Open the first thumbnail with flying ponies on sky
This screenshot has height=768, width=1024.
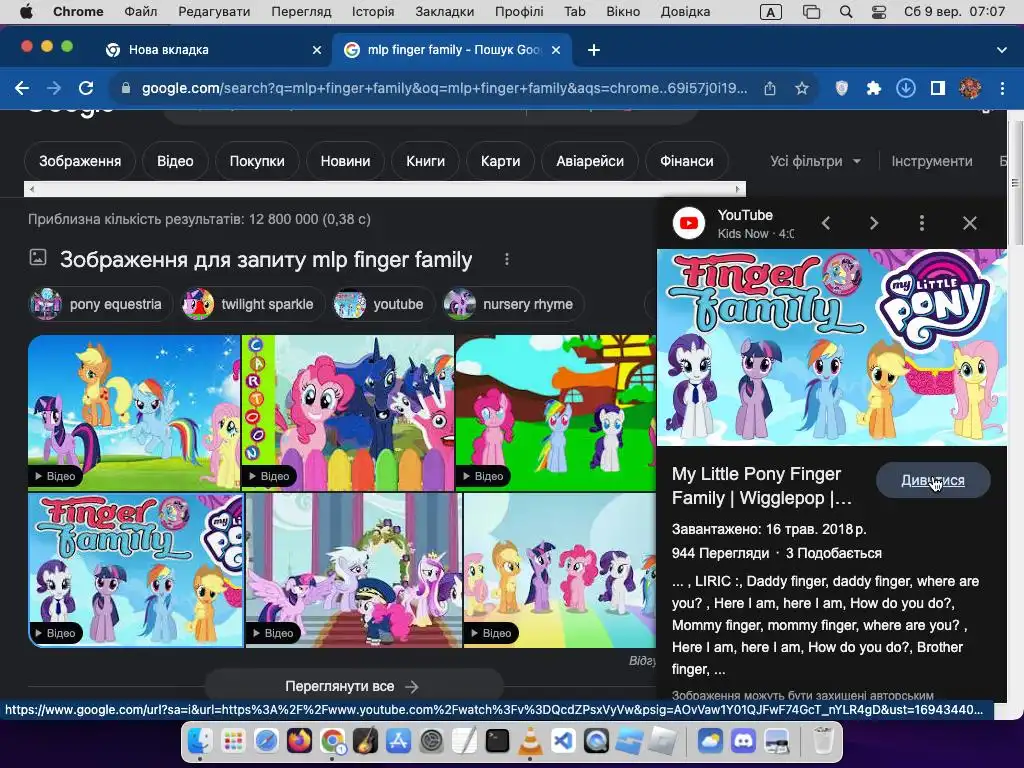click(x=134, y=413)
